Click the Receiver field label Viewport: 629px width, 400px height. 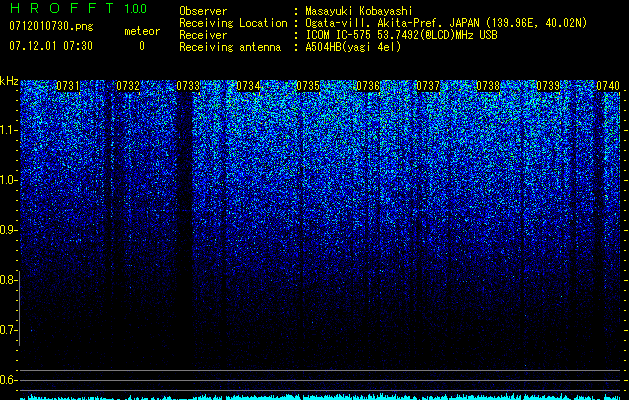[x=203, y=35]
